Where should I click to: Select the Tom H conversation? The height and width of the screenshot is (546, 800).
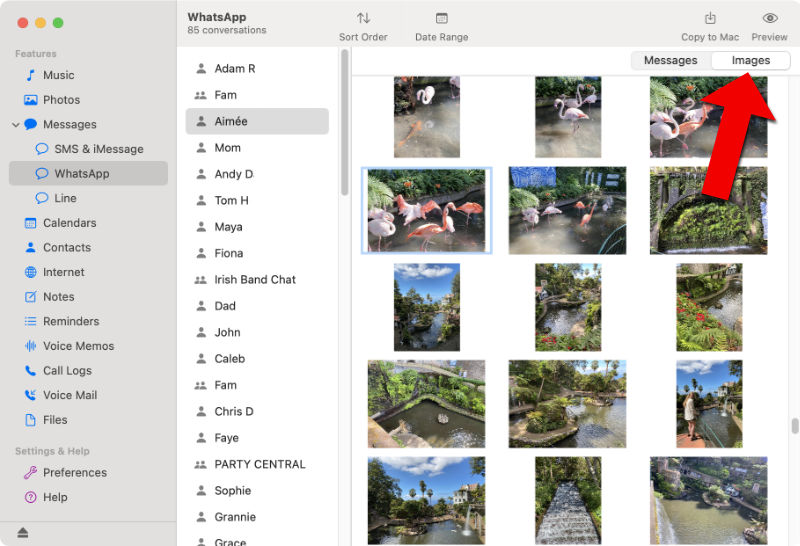pos(257,200)
